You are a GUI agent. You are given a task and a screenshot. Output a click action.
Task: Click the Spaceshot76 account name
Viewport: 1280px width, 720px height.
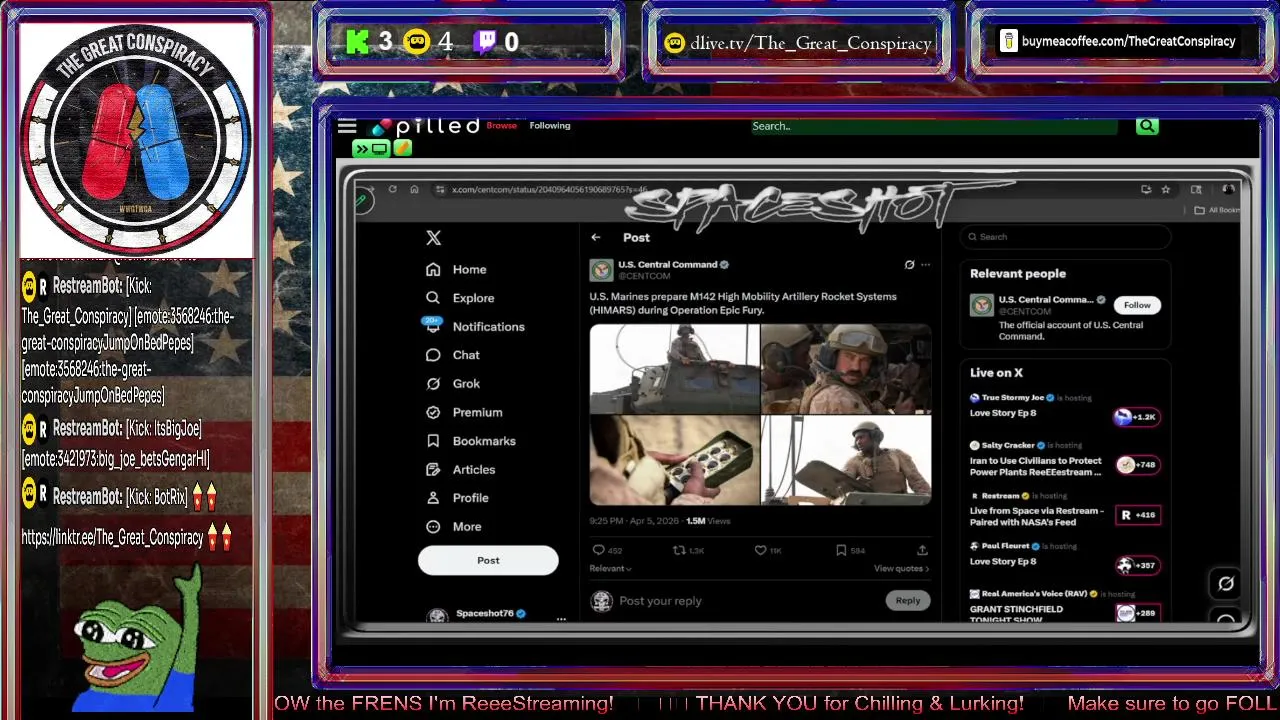[484, 613]
